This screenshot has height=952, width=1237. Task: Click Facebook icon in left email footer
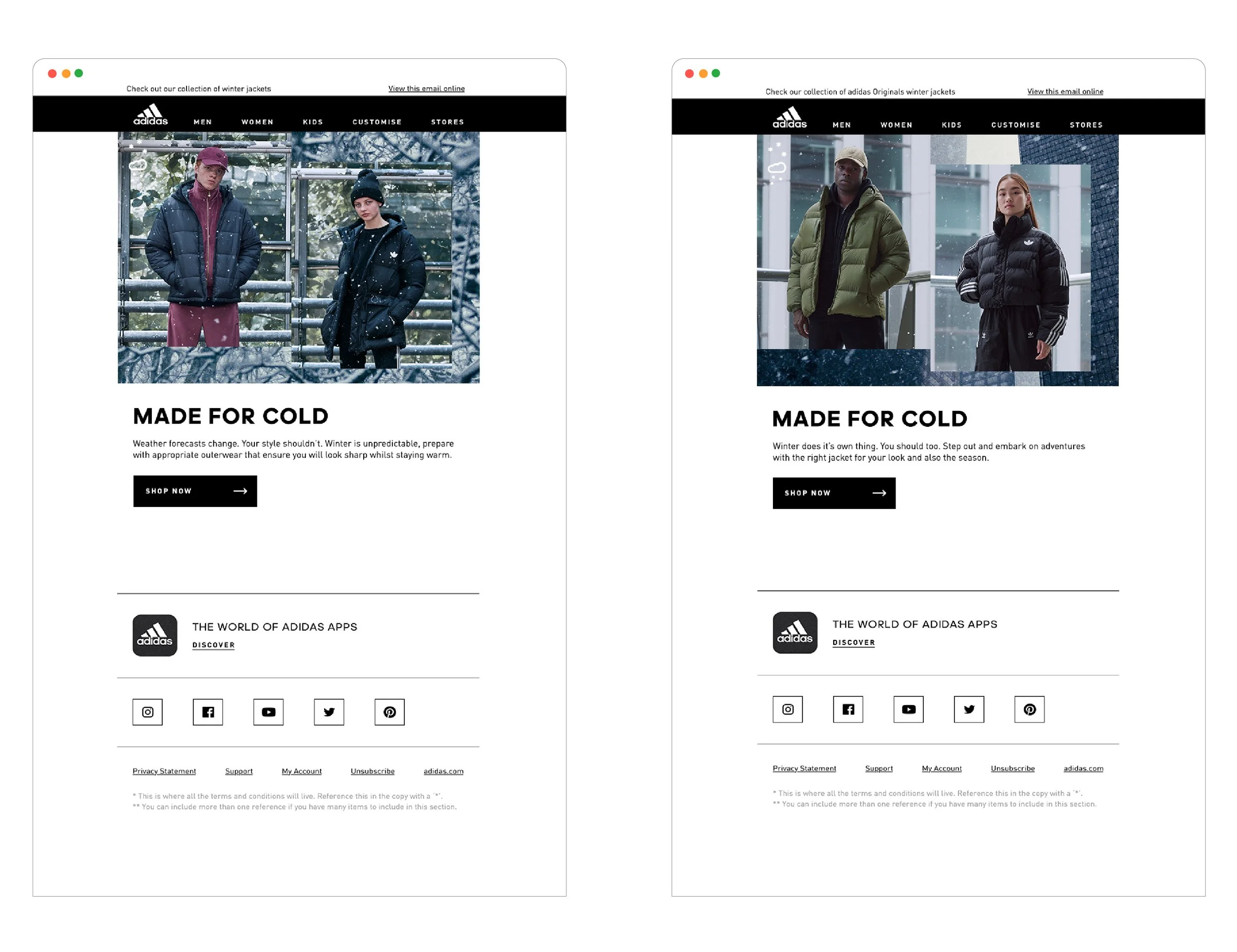(208, 712)
